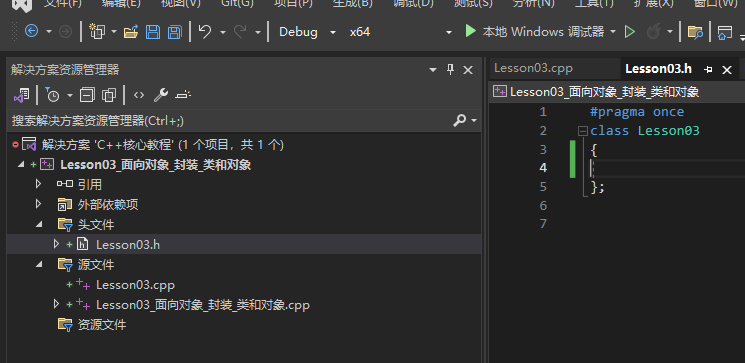Open the 测试(S) menu
This screenshot has height=363, width=745.
[473, 3]
